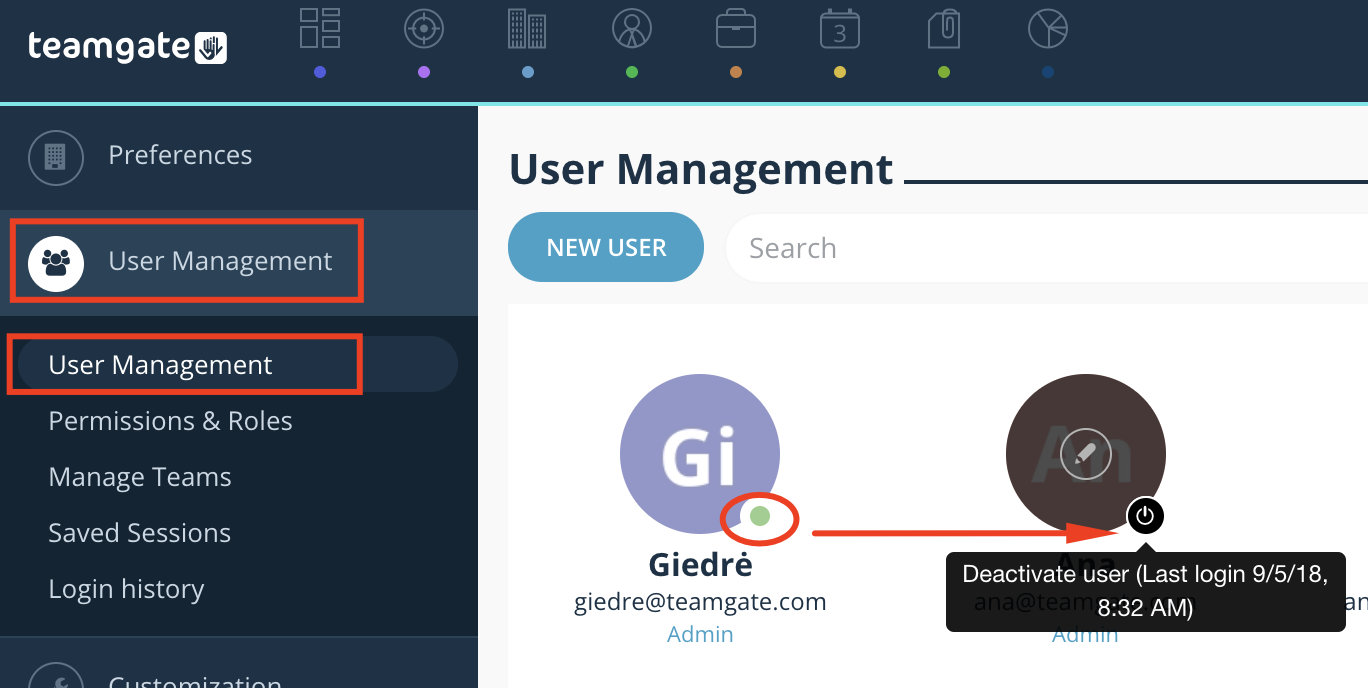Open the target (leads) icon in top navigation
Screen dimensions: 1368x688
424,29
